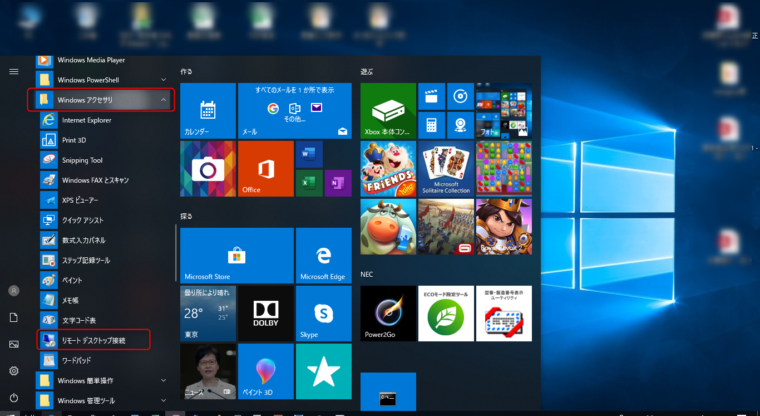Open Windows FAX とスキャン

[104, 180]
